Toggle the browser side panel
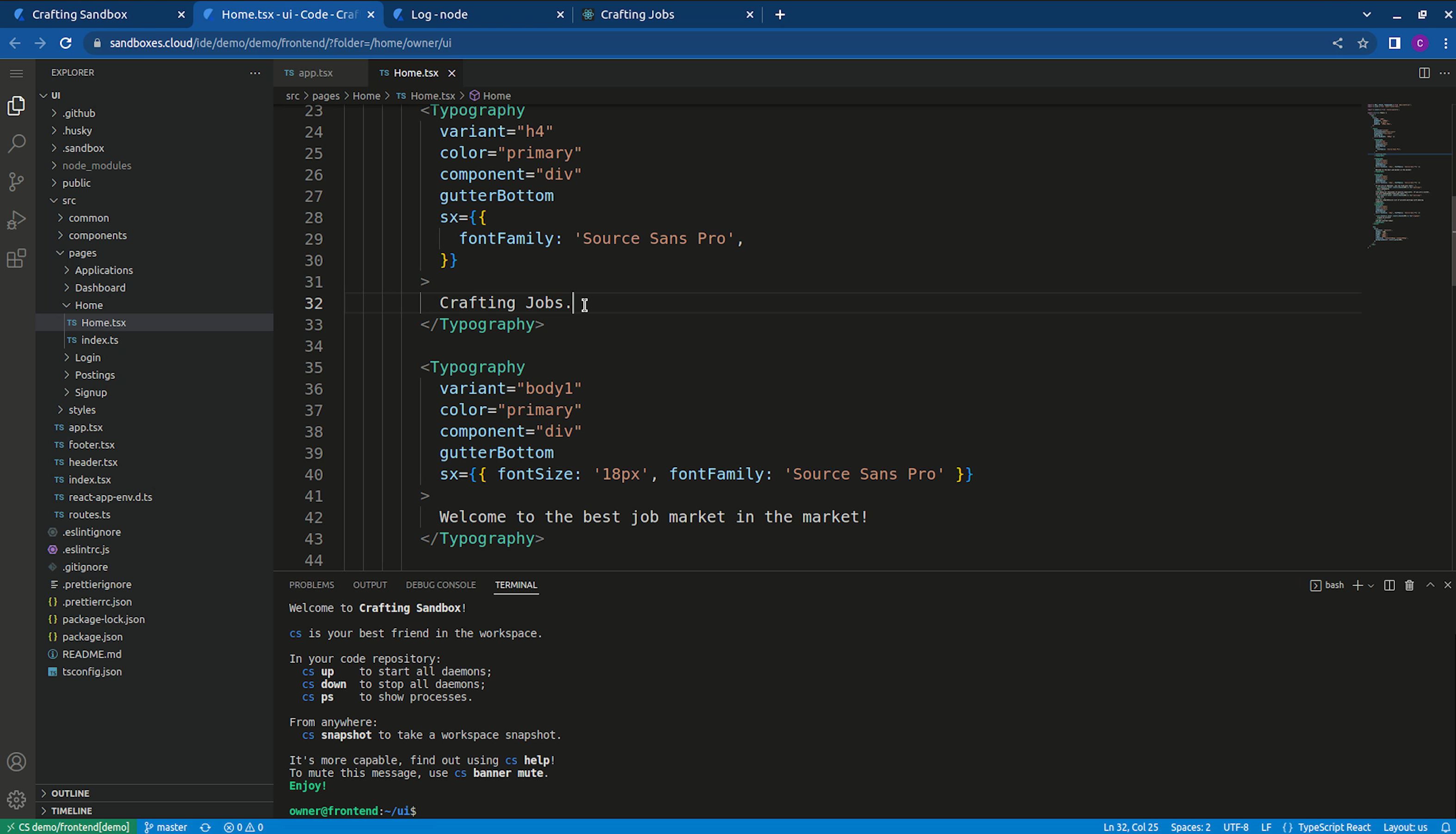1456x834 pixels. tap(1394, 43)
